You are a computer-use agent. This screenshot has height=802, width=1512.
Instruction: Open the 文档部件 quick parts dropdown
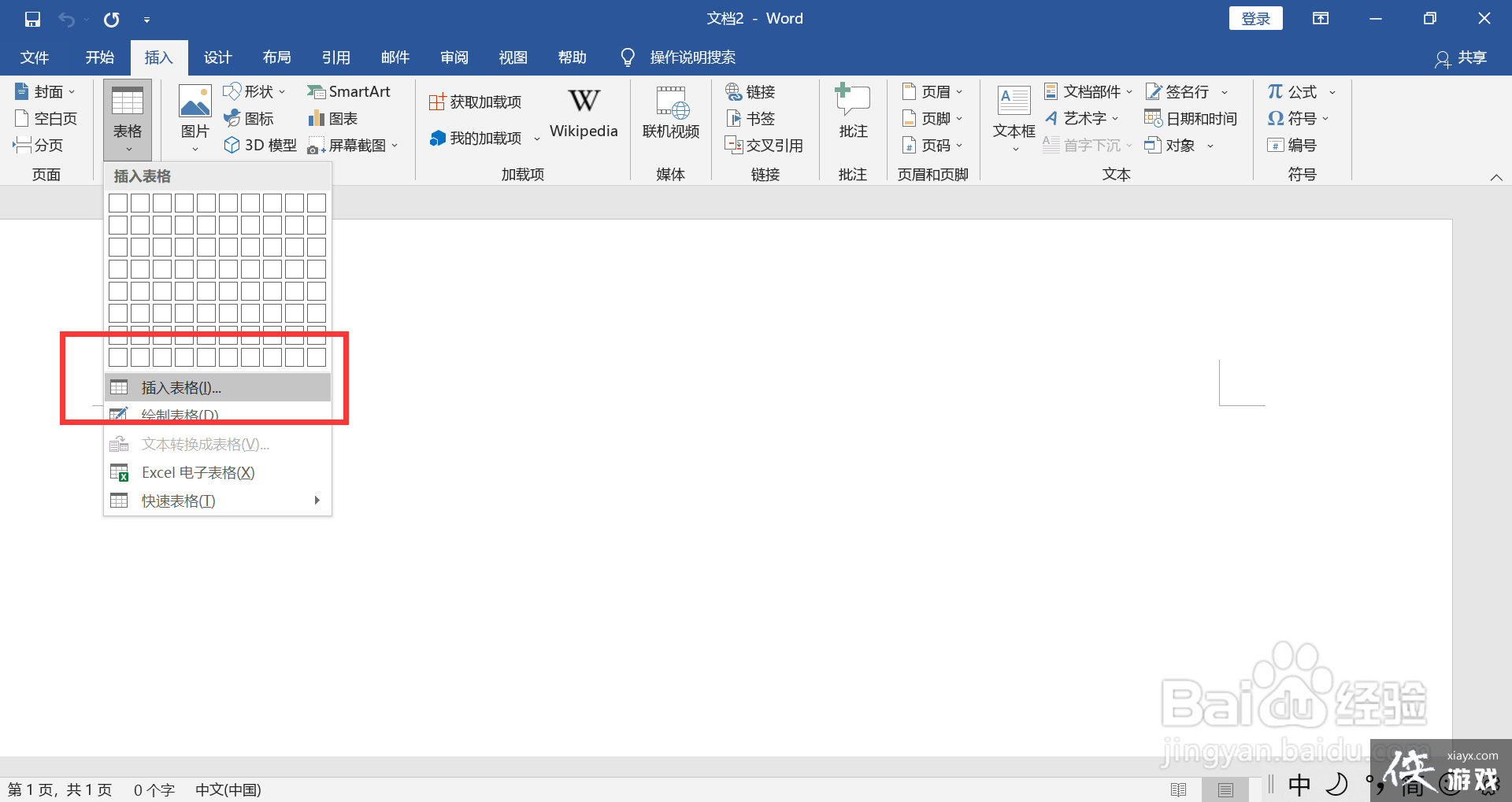tap(1088, 92)
